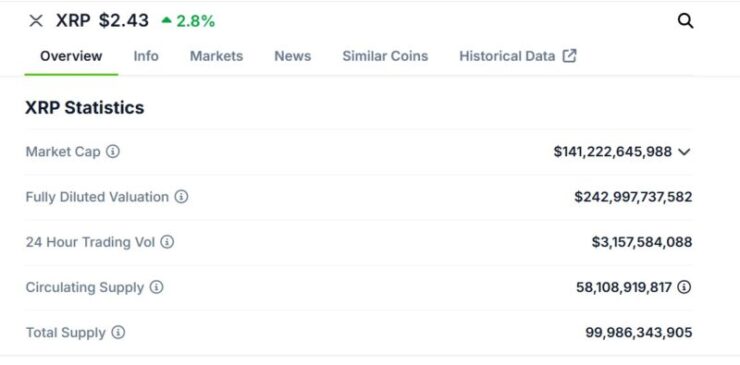
Task: Click the Total Supply info icon
Action: pos(118,332)
